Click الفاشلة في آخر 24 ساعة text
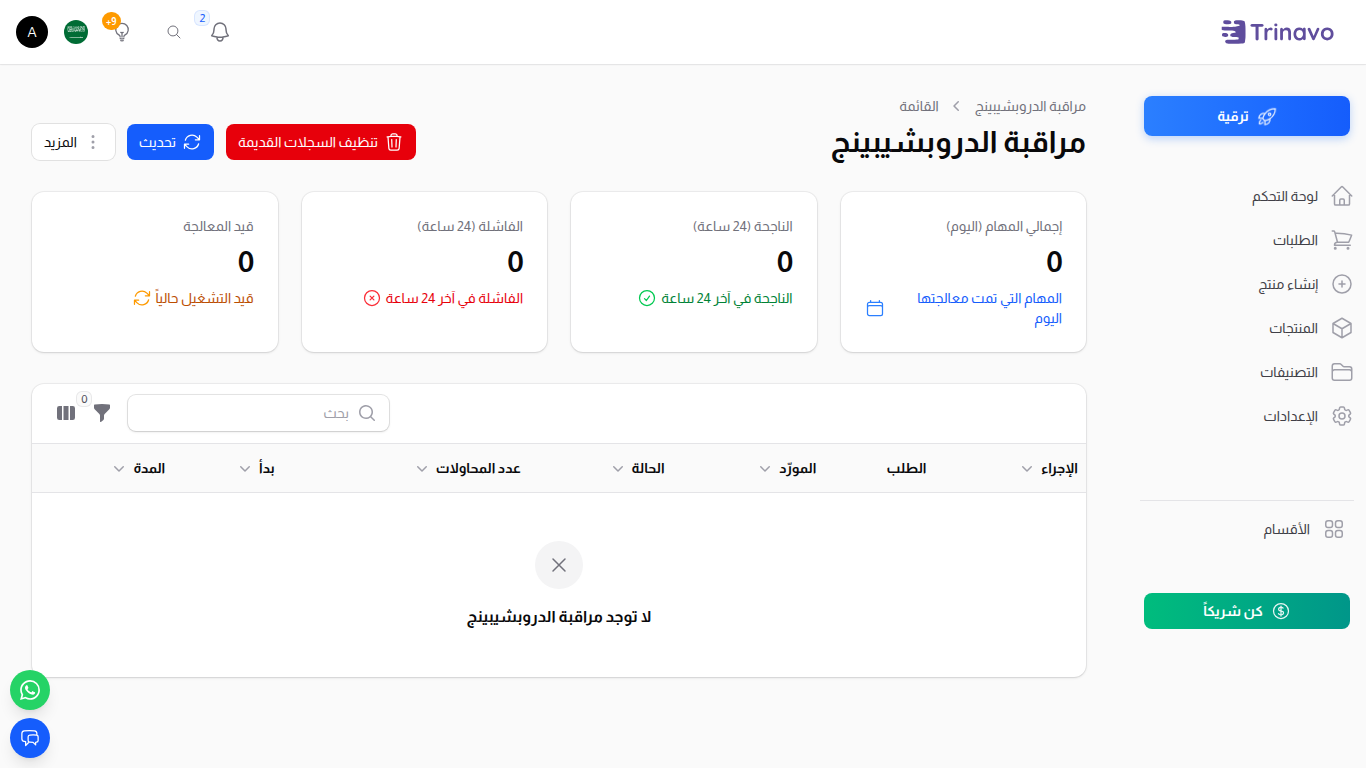Screen dimensions: 1366x768 (x=455, y=298)
